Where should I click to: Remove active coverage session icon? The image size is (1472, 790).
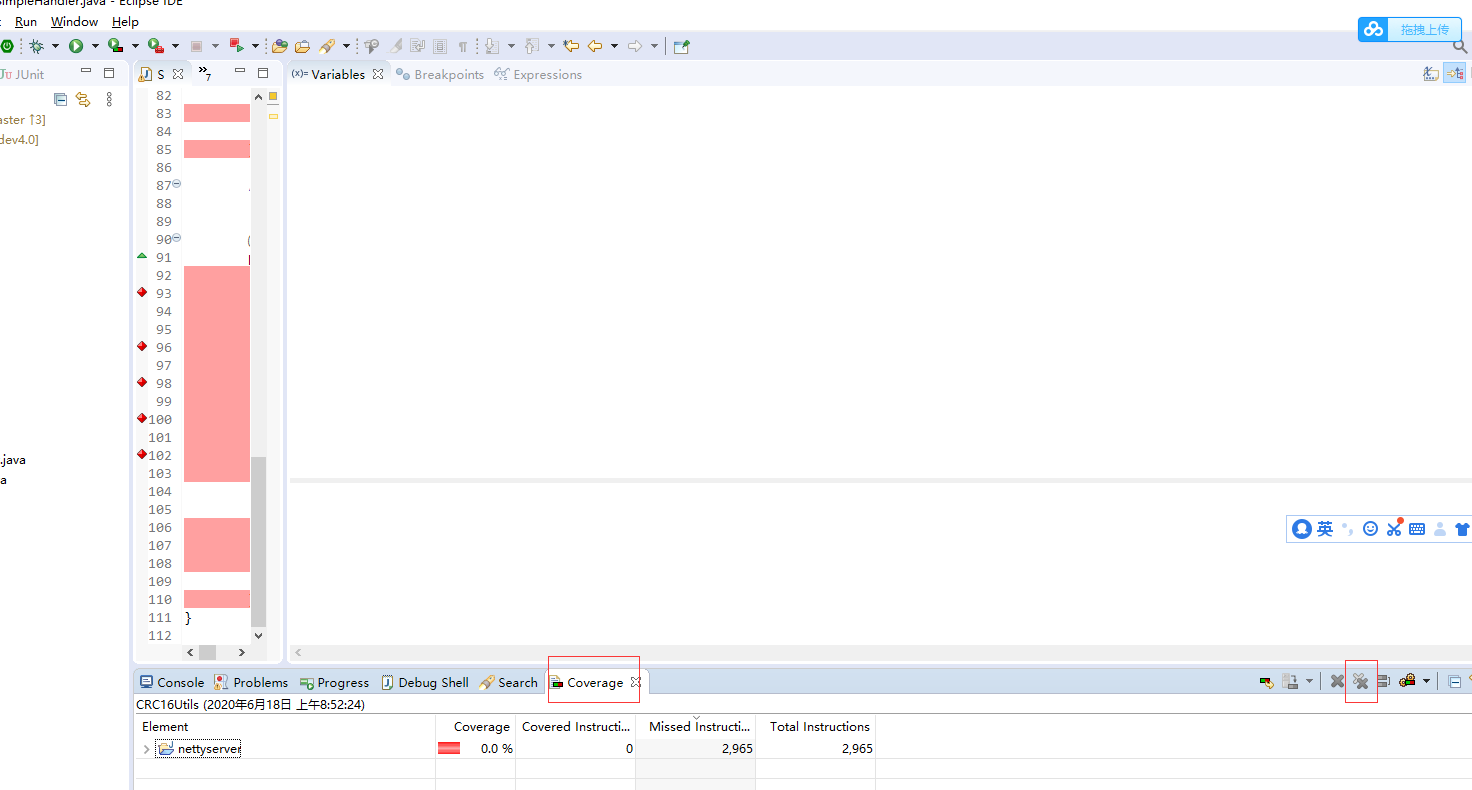click(1337, 681)
